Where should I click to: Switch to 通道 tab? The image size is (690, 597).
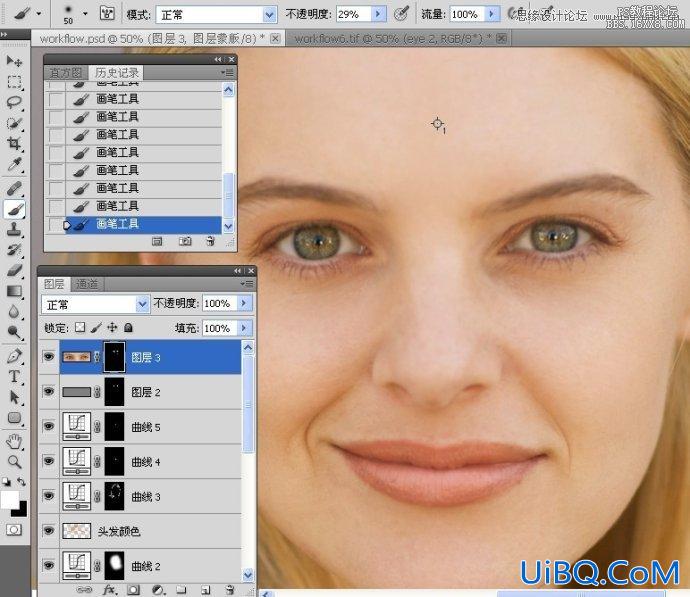pos(87,284)
